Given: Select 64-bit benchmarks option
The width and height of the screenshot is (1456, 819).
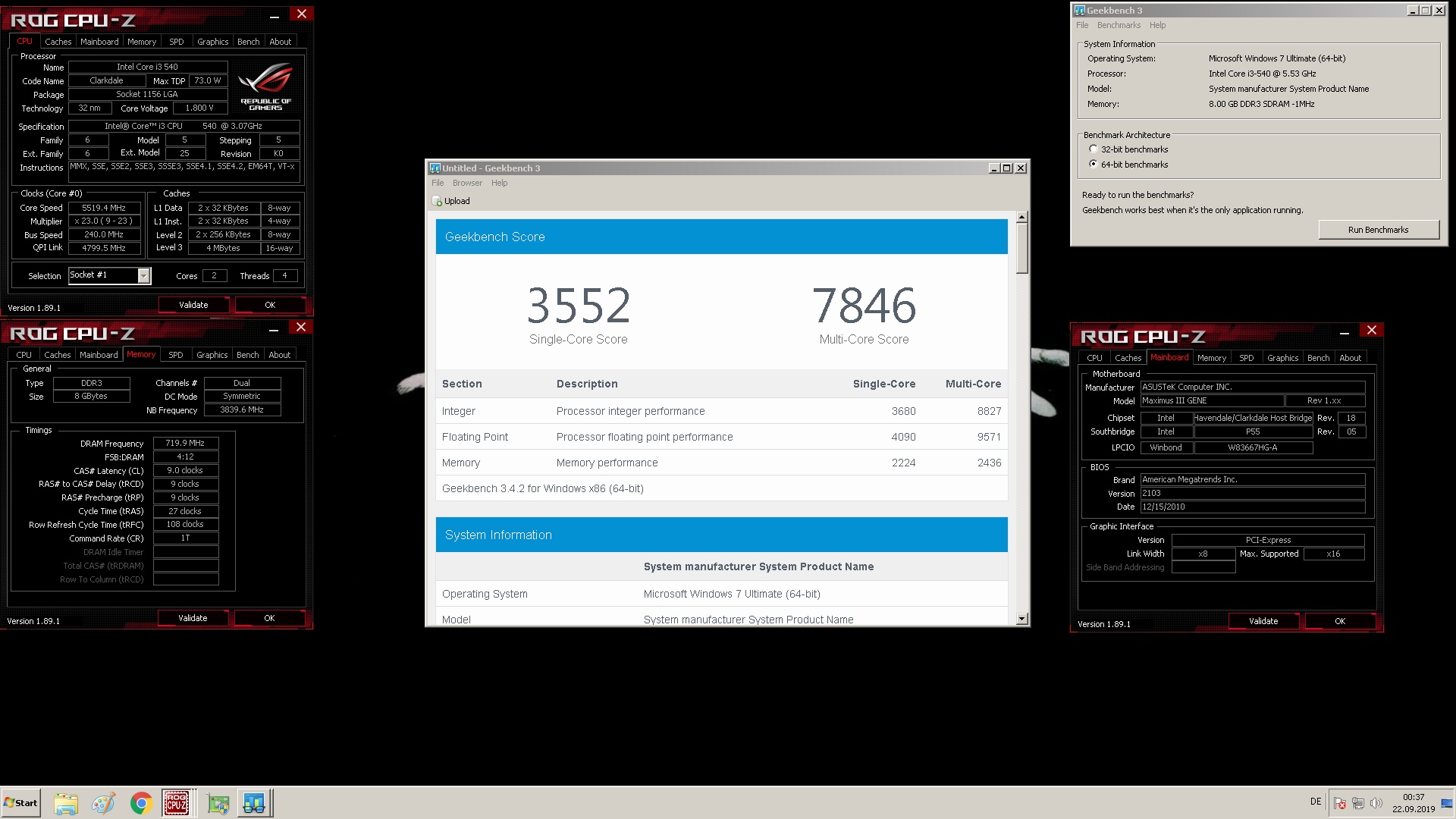Looking at the screenshot, I should (1093, 165).
